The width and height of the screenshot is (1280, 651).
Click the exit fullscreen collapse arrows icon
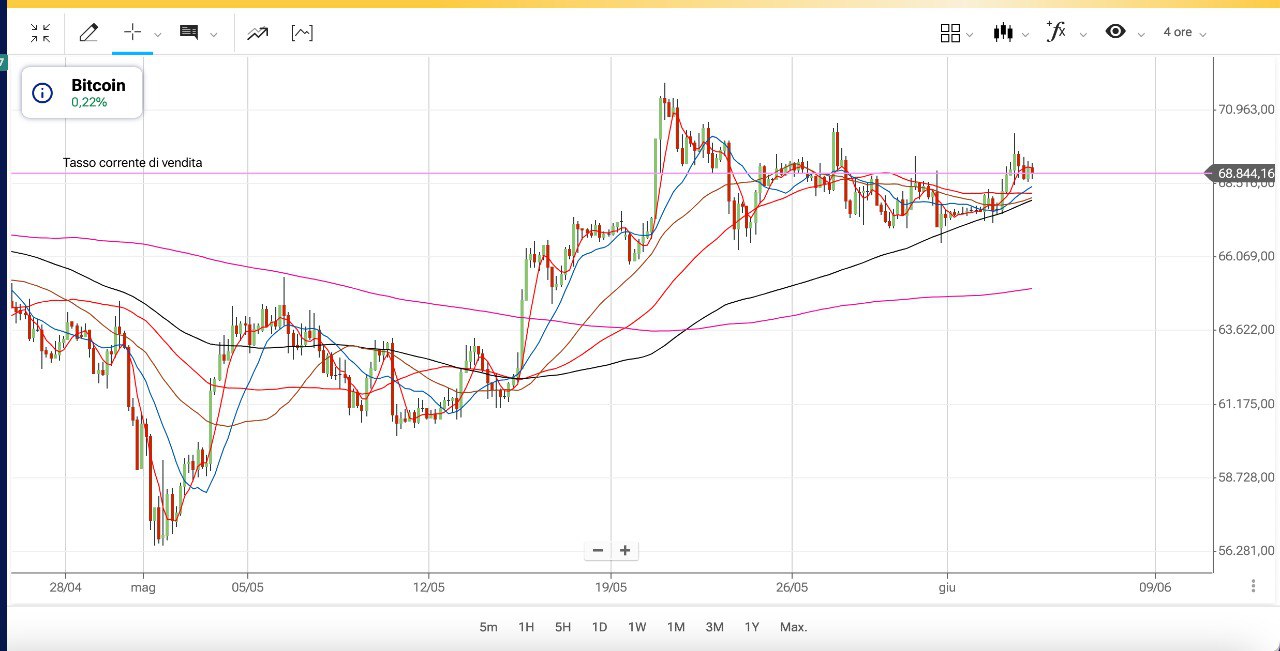(x=40, y=33)
